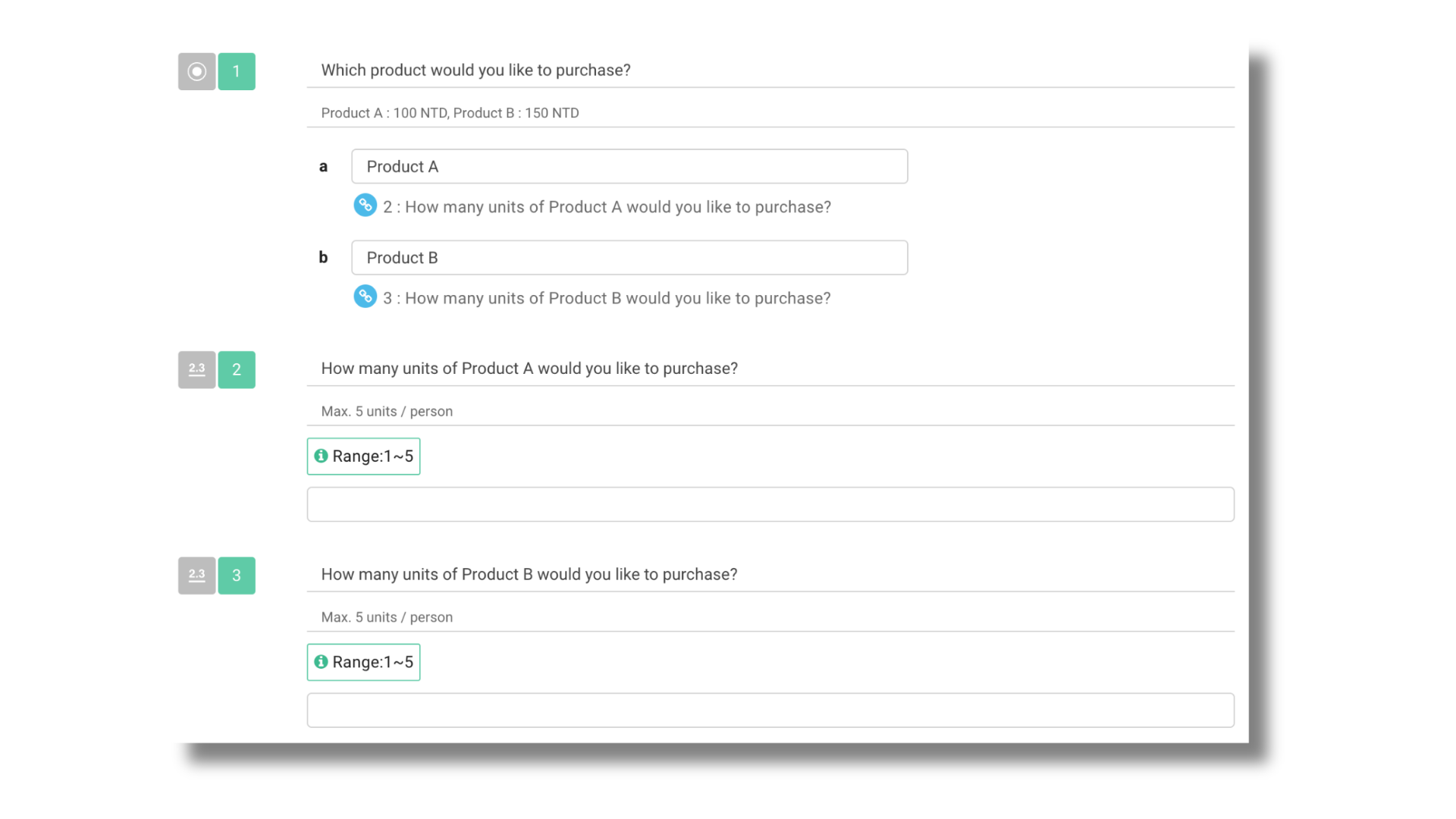Click option row marked with letter a

(x=324, y=166)
